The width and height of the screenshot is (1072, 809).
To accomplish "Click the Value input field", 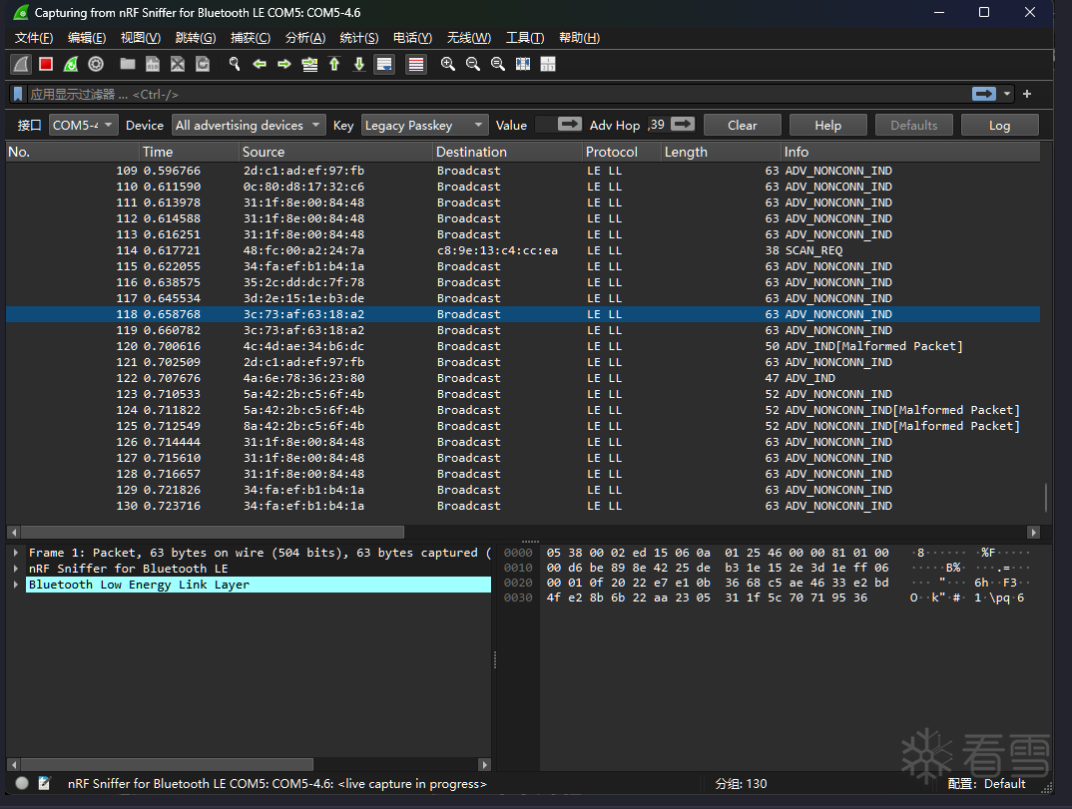I will [x=546, y=124].
